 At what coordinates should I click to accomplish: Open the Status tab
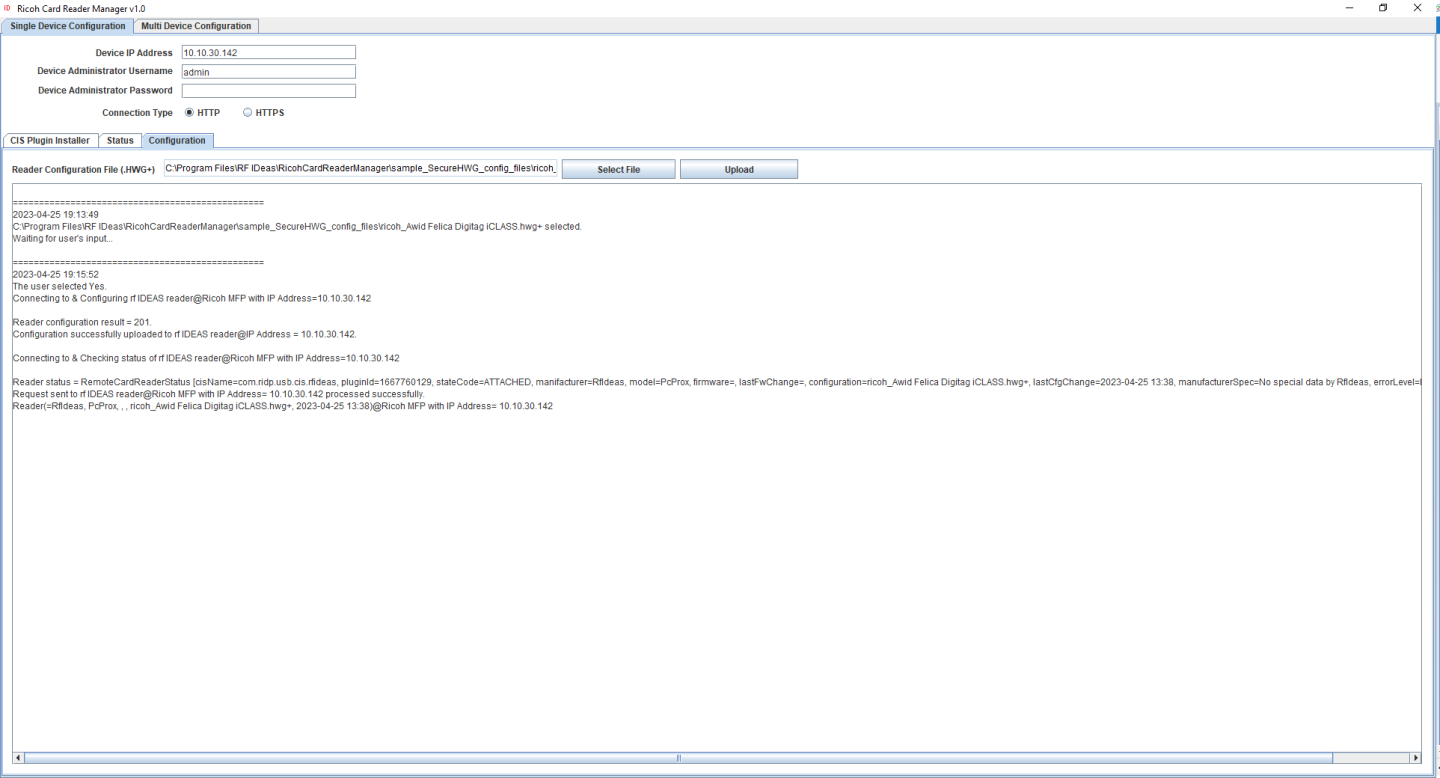(120, 141)
